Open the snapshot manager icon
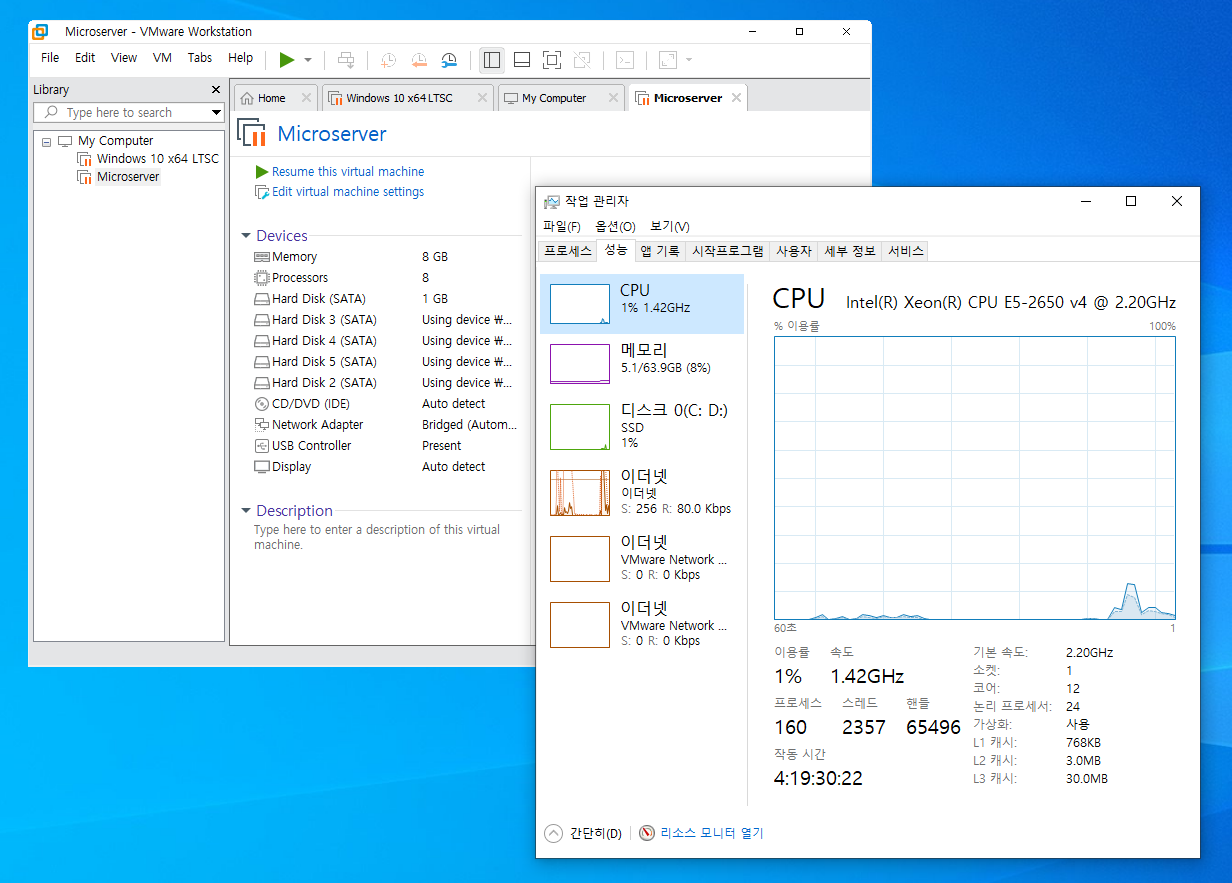1232x883 pixels. point(450,60)
